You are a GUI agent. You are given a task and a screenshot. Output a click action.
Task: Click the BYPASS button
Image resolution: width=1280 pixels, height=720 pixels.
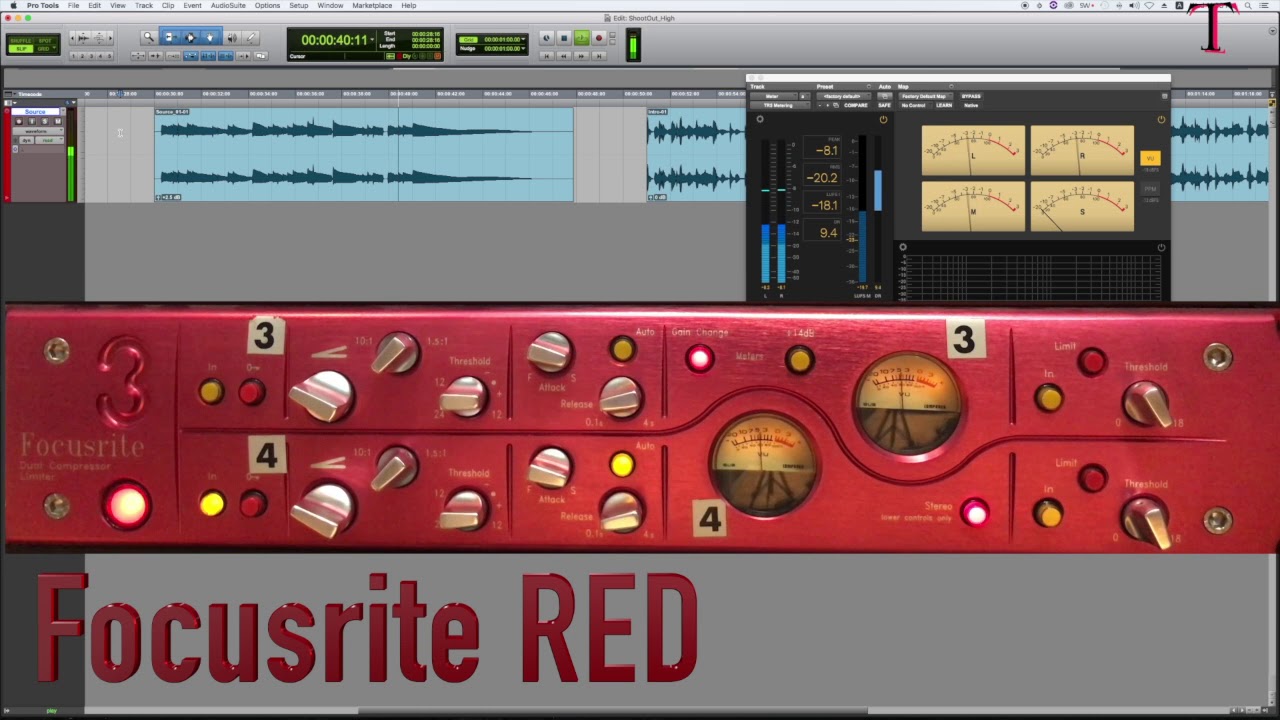coord(971,96)
